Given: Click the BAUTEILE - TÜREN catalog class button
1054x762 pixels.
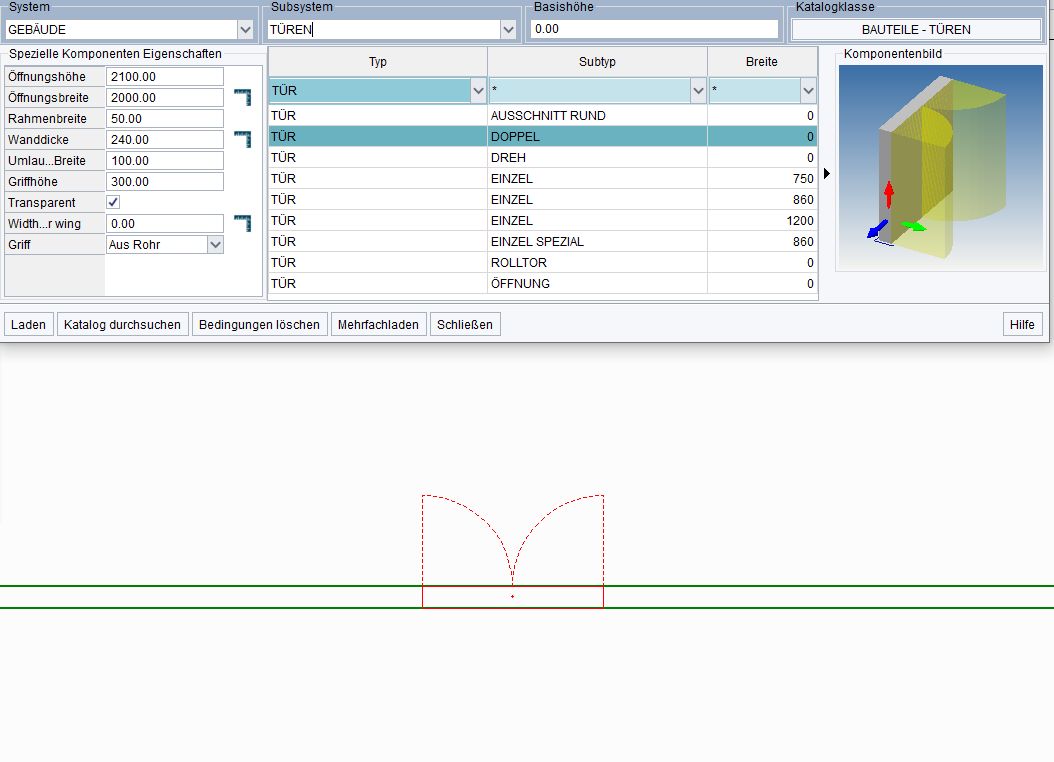Looking at the screenshot, I should (915, 30).
